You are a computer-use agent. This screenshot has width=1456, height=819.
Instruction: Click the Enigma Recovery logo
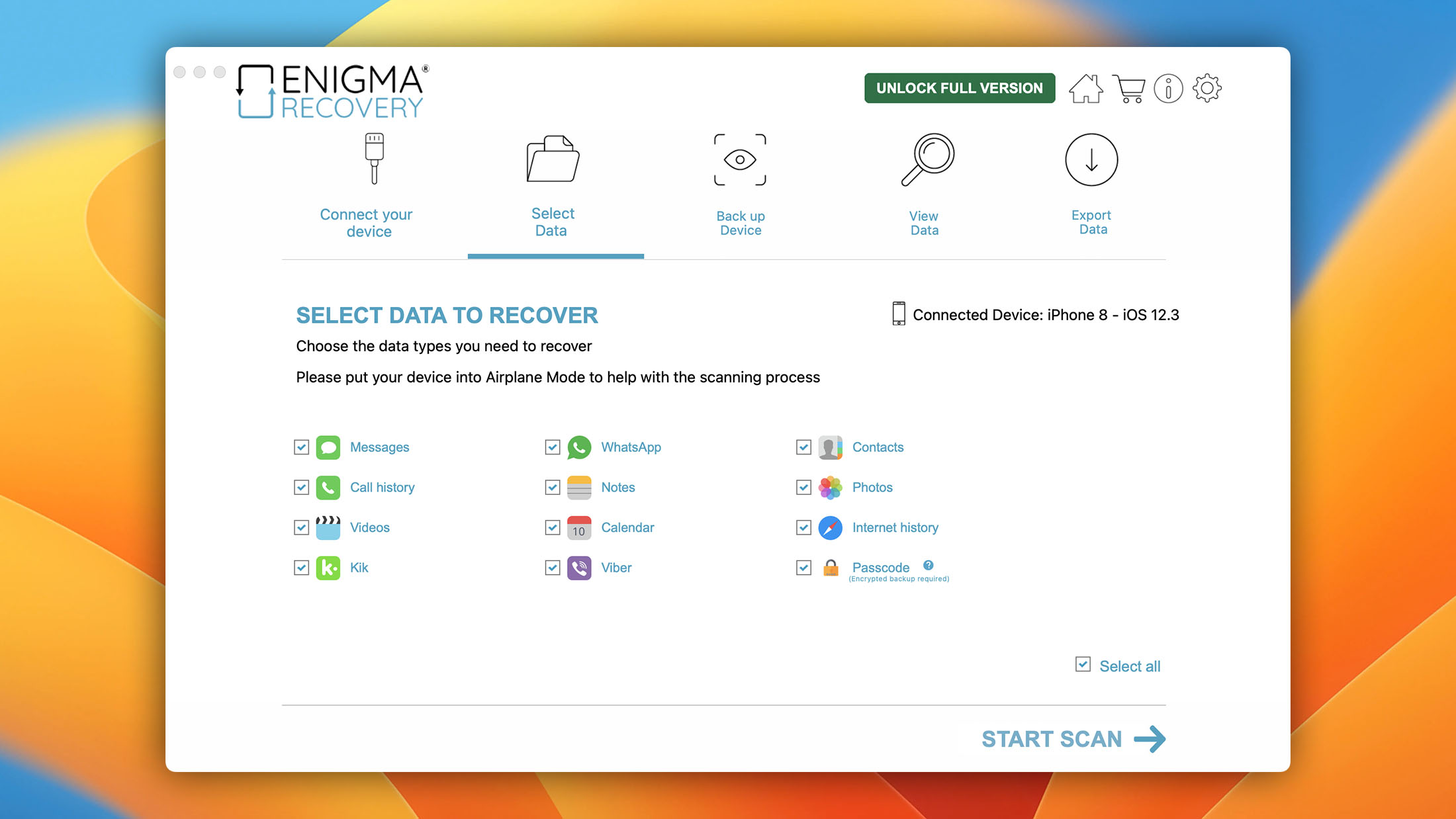tap(333, 91)
